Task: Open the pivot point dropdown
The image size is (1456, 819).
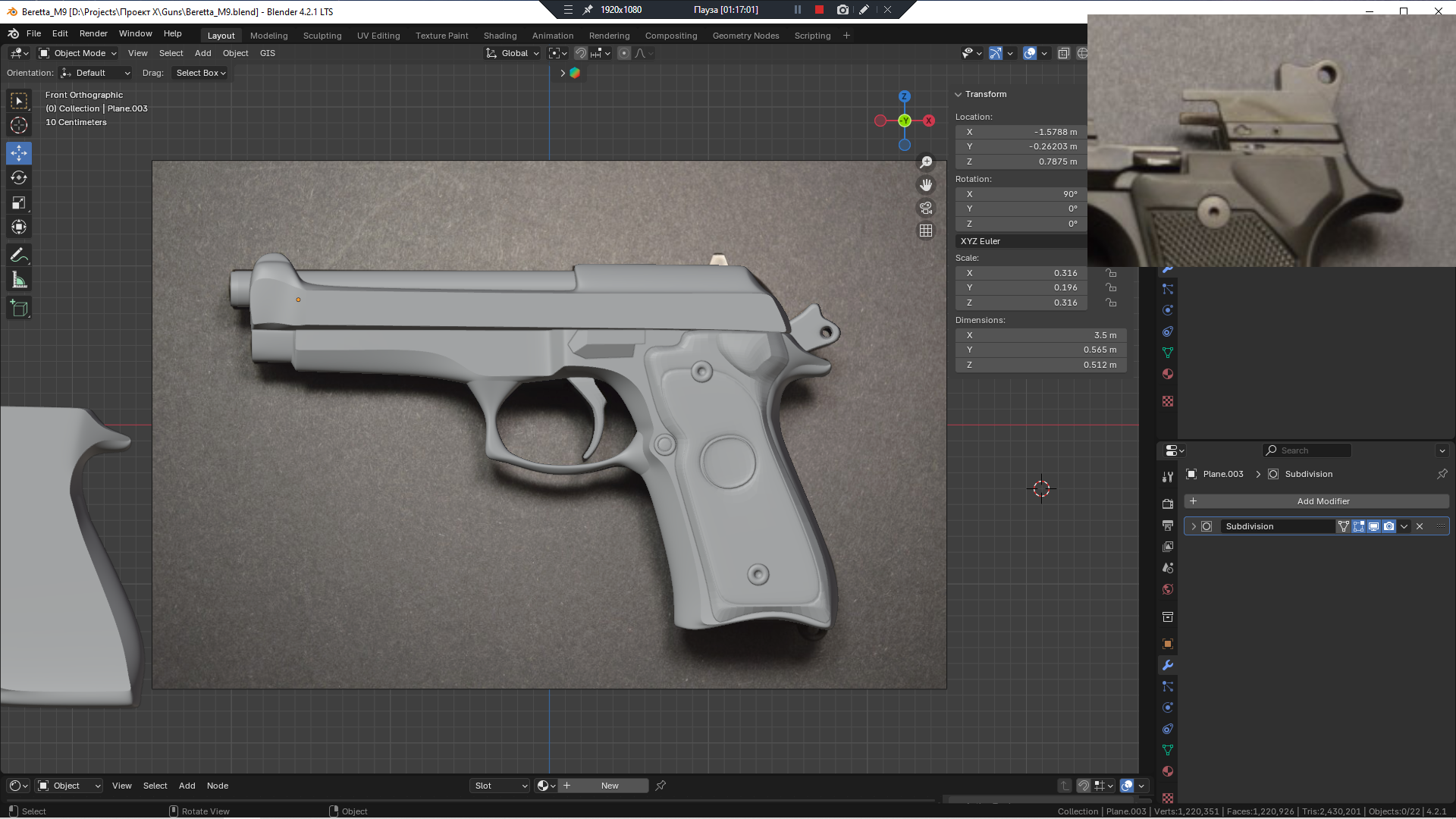Action: (557, 53)
